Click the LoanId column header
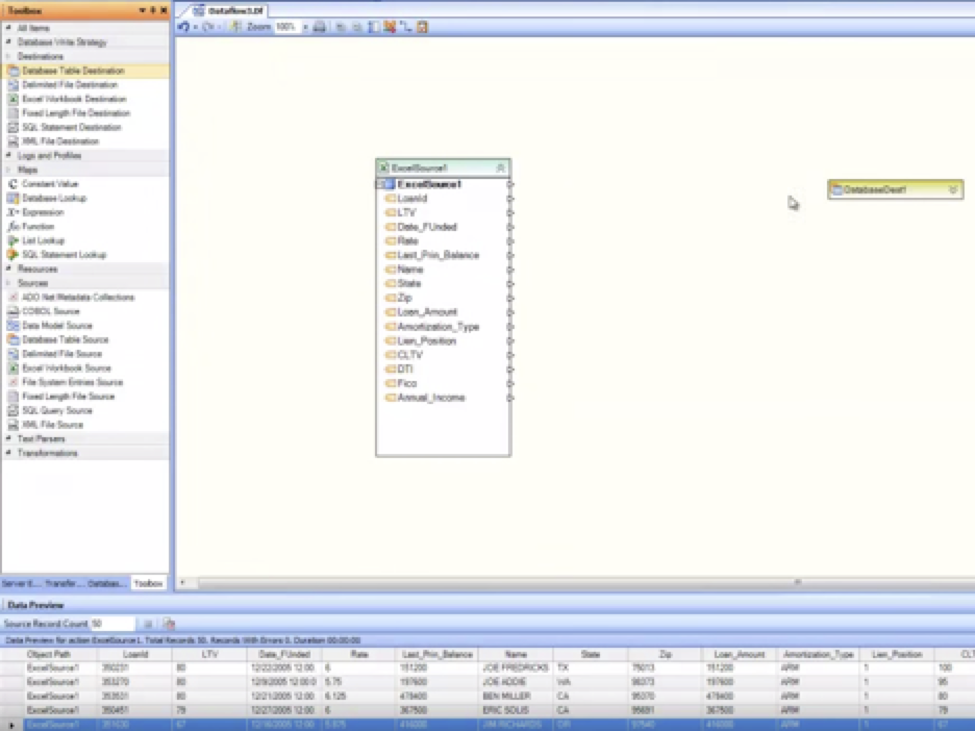Viewport: 975px width, 731px height. point(135,654)
